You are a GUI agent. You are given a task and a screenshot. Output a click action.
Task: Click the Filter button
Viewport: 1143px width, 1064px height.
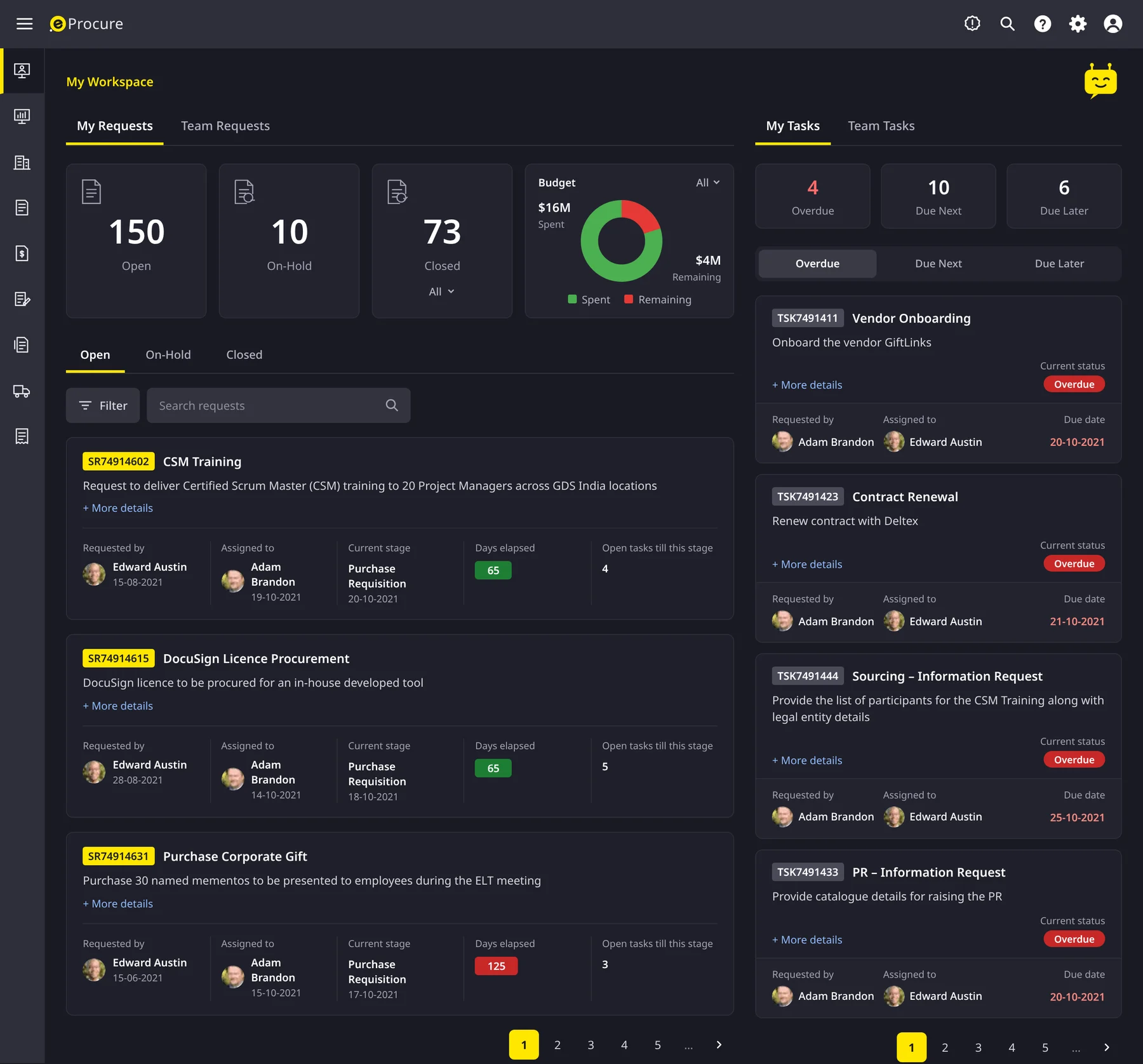103,405
